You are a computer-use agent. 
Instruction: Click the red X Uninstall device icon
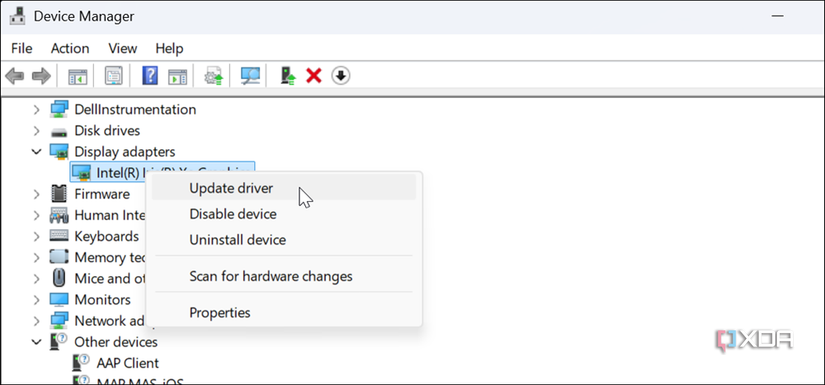pyautogui.click(x=314, y=76)
